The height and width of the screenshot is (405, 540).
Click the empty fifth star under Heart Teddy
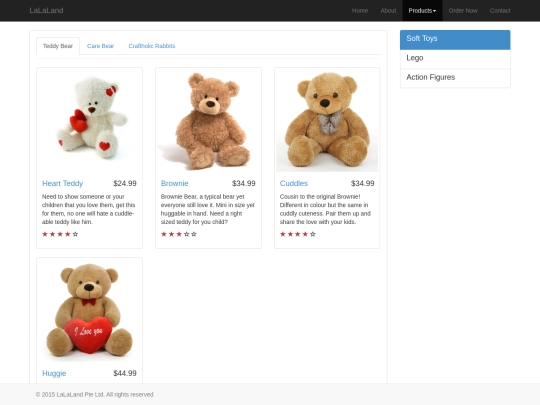pyautogui.click(x=75, y=234)
